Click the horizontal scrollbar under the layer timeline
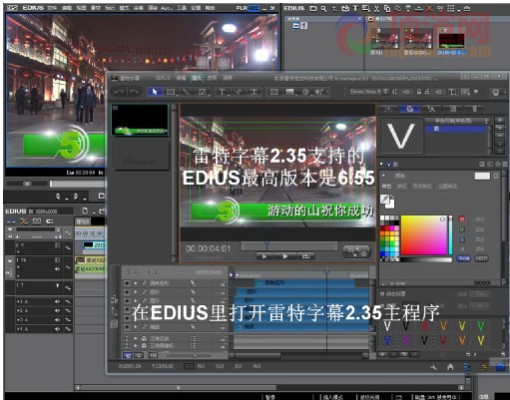The height and width of the screenshot is (400, 510). (x=298, y=355)
